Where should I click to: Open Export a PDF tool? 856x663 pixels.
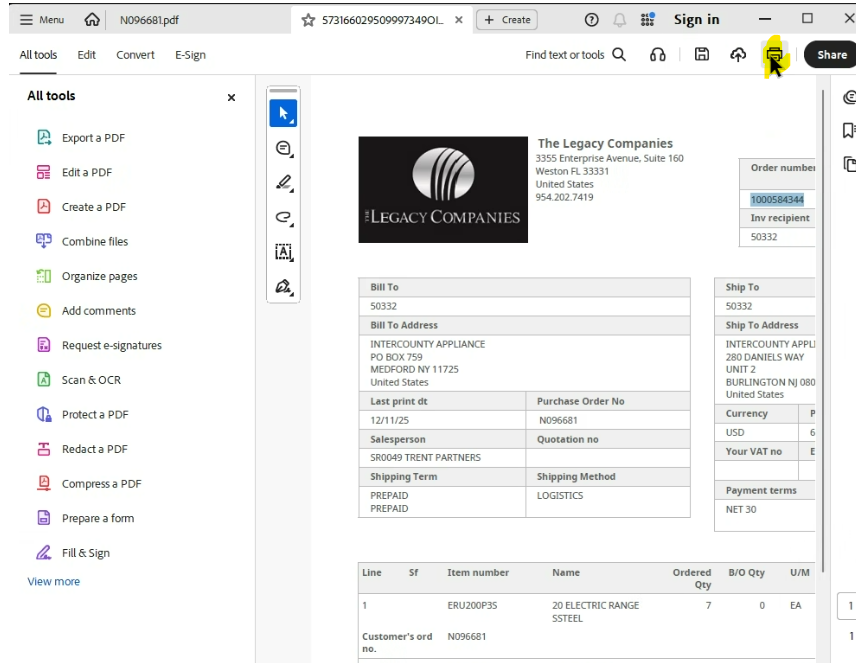click(x=81, y=138)
